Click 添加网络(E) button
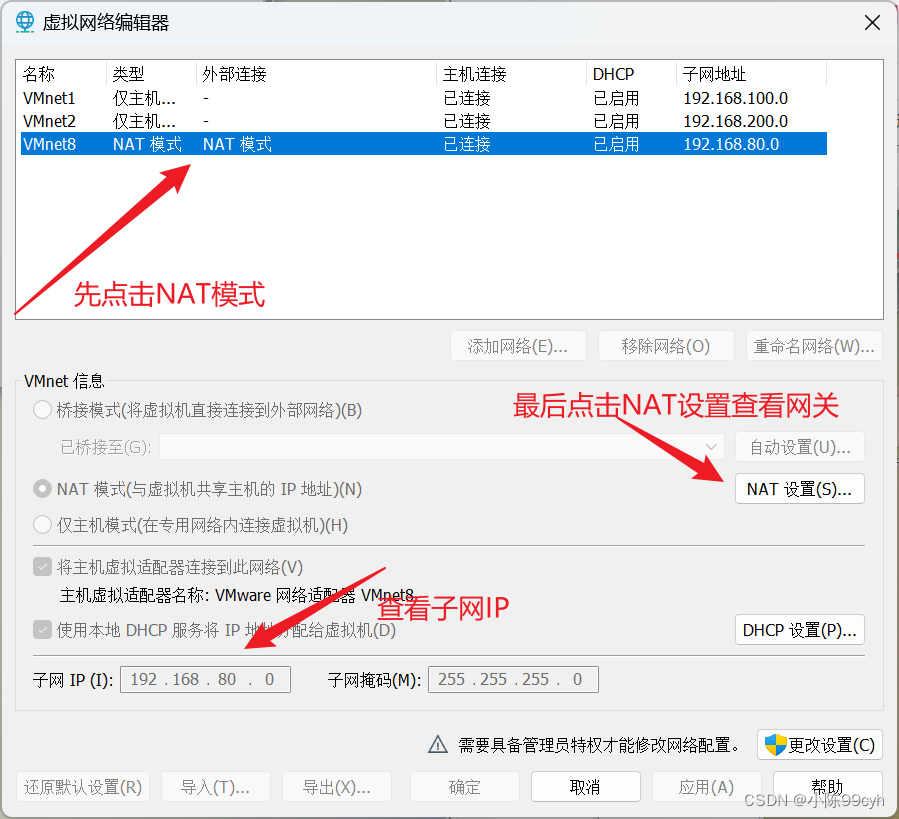Screen dimensions: 899x819 518,346
